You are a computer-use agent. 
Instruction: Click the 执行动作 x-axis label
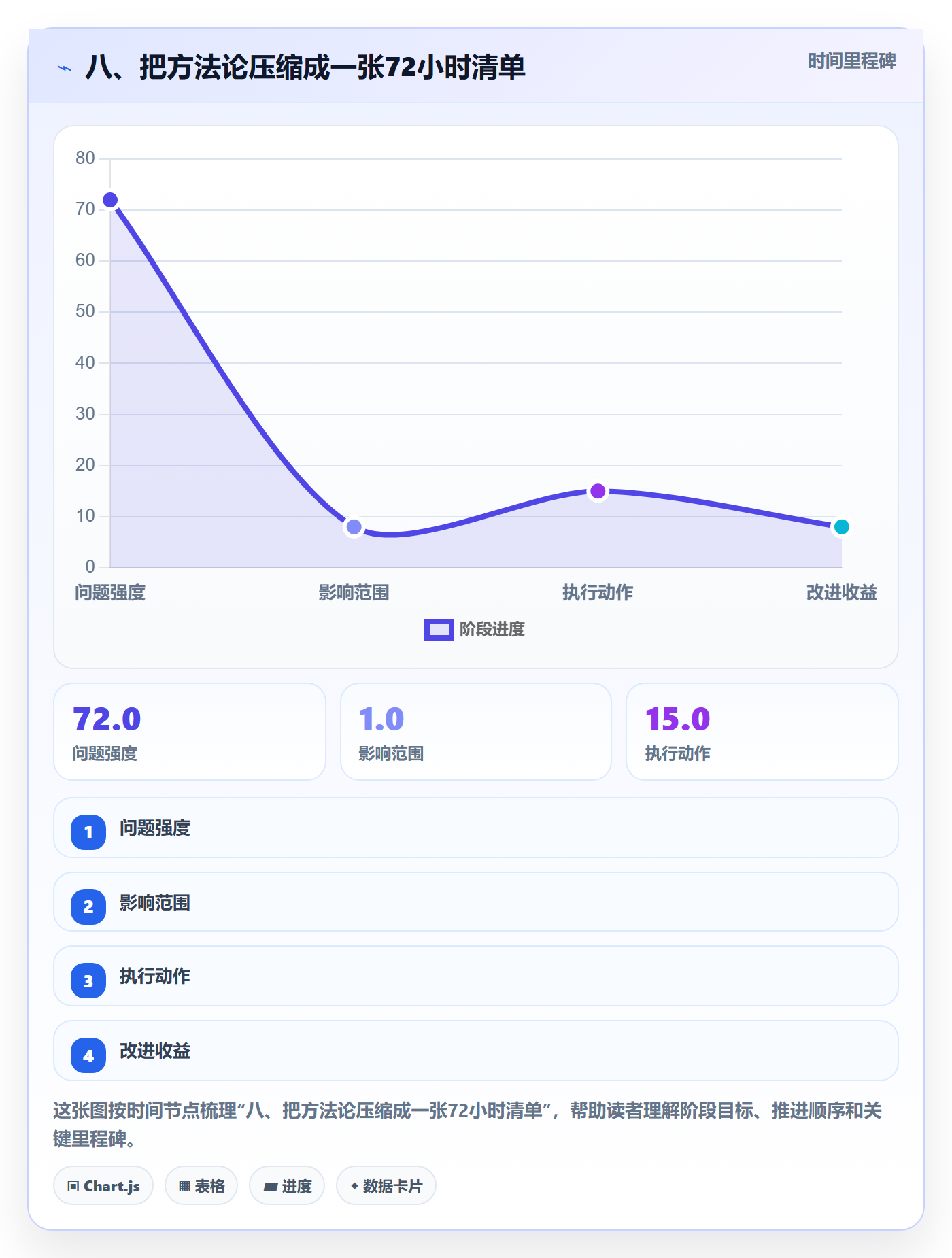click(598, 593)
